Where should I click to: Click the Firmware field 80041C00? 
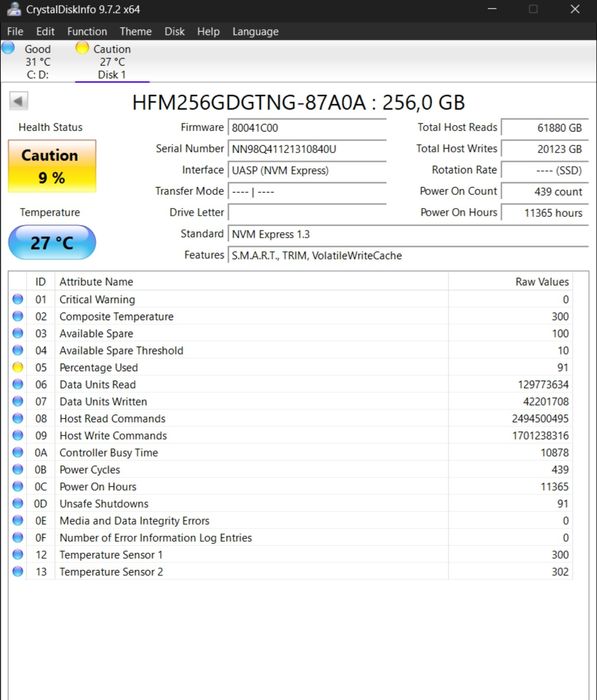pyautogui.click(x=307, y=128)
